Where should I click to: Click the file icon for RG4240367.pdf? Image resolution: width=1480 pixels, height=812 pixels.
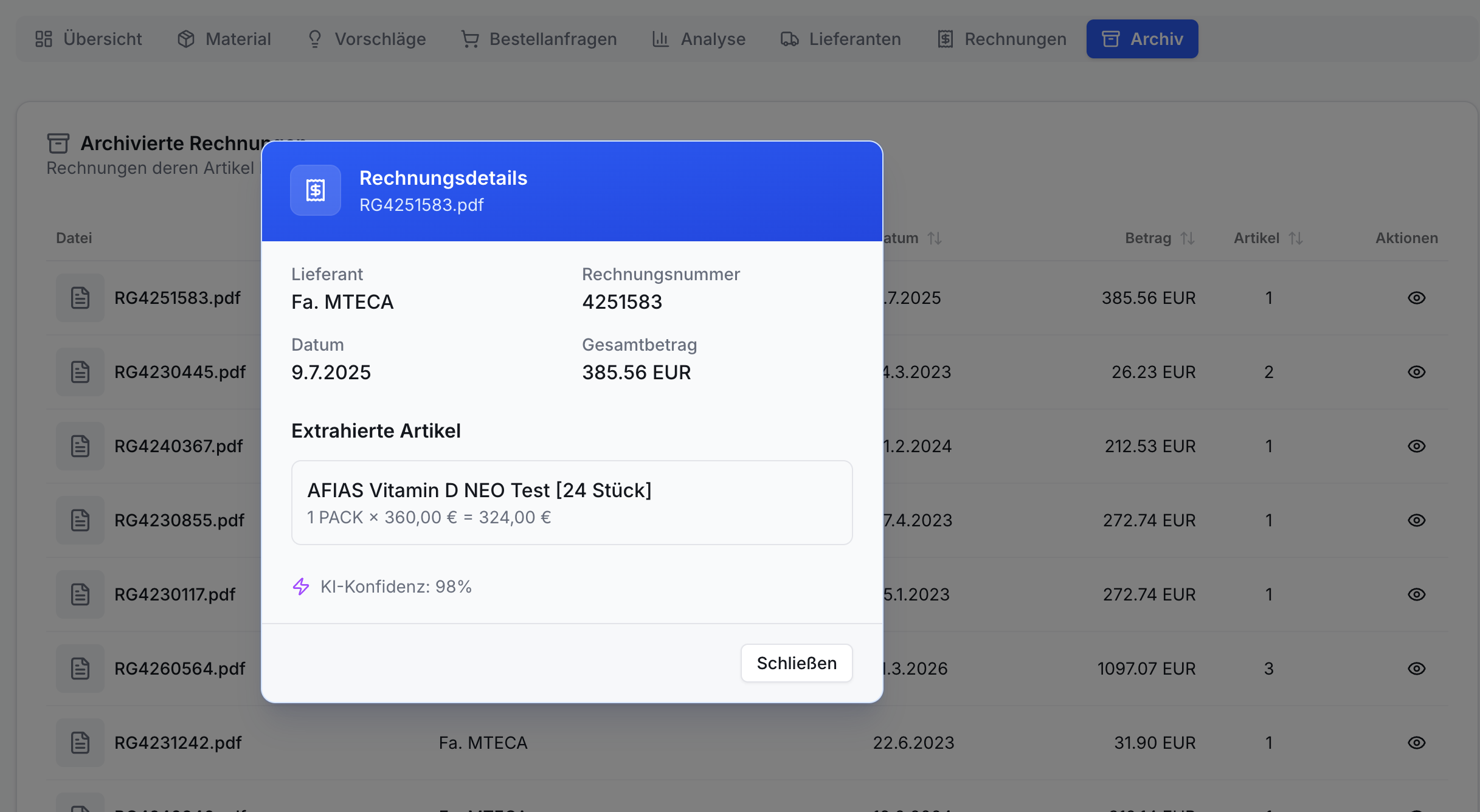click(80, 446)
